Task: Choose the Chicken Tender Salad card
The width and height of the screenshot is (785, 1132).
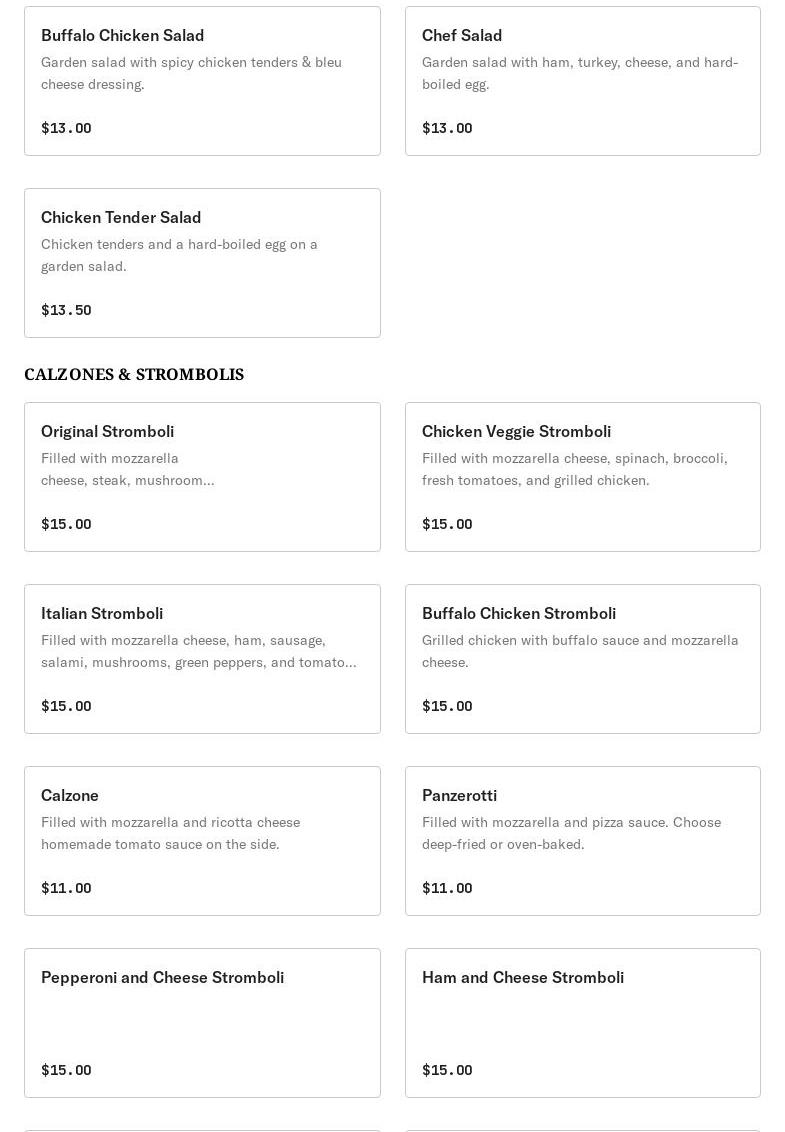Action: [202, 263]
